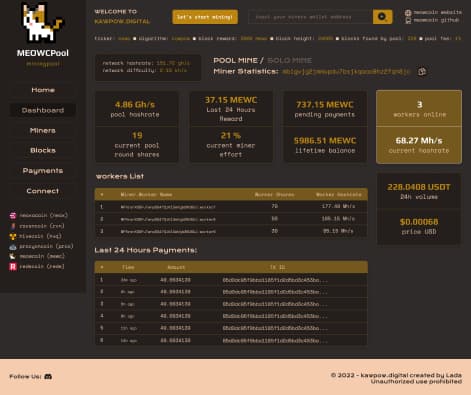
Task: Select the pink neoxacoin icon
Action: coord(13,215)
